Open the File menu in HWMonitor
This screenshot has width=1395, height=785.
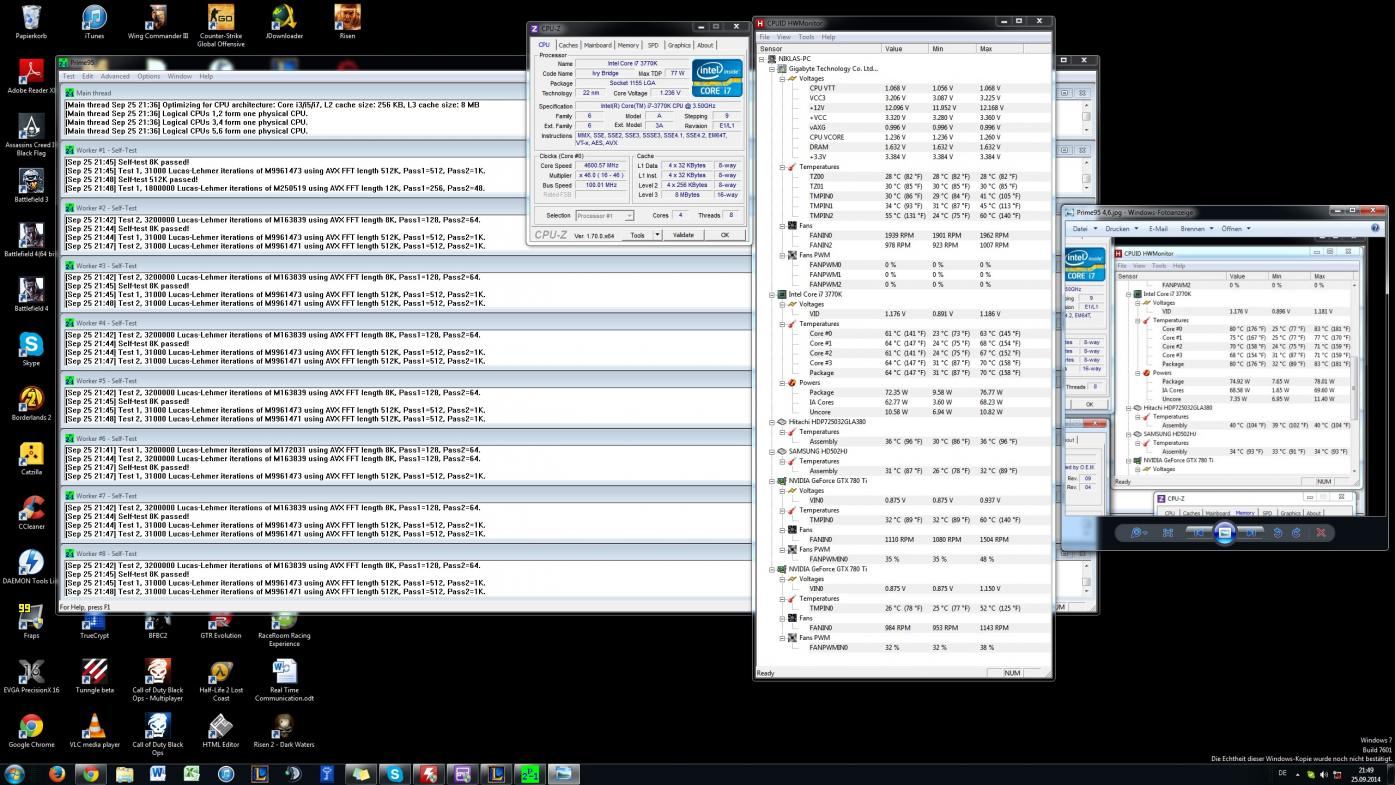pos(765,37)
